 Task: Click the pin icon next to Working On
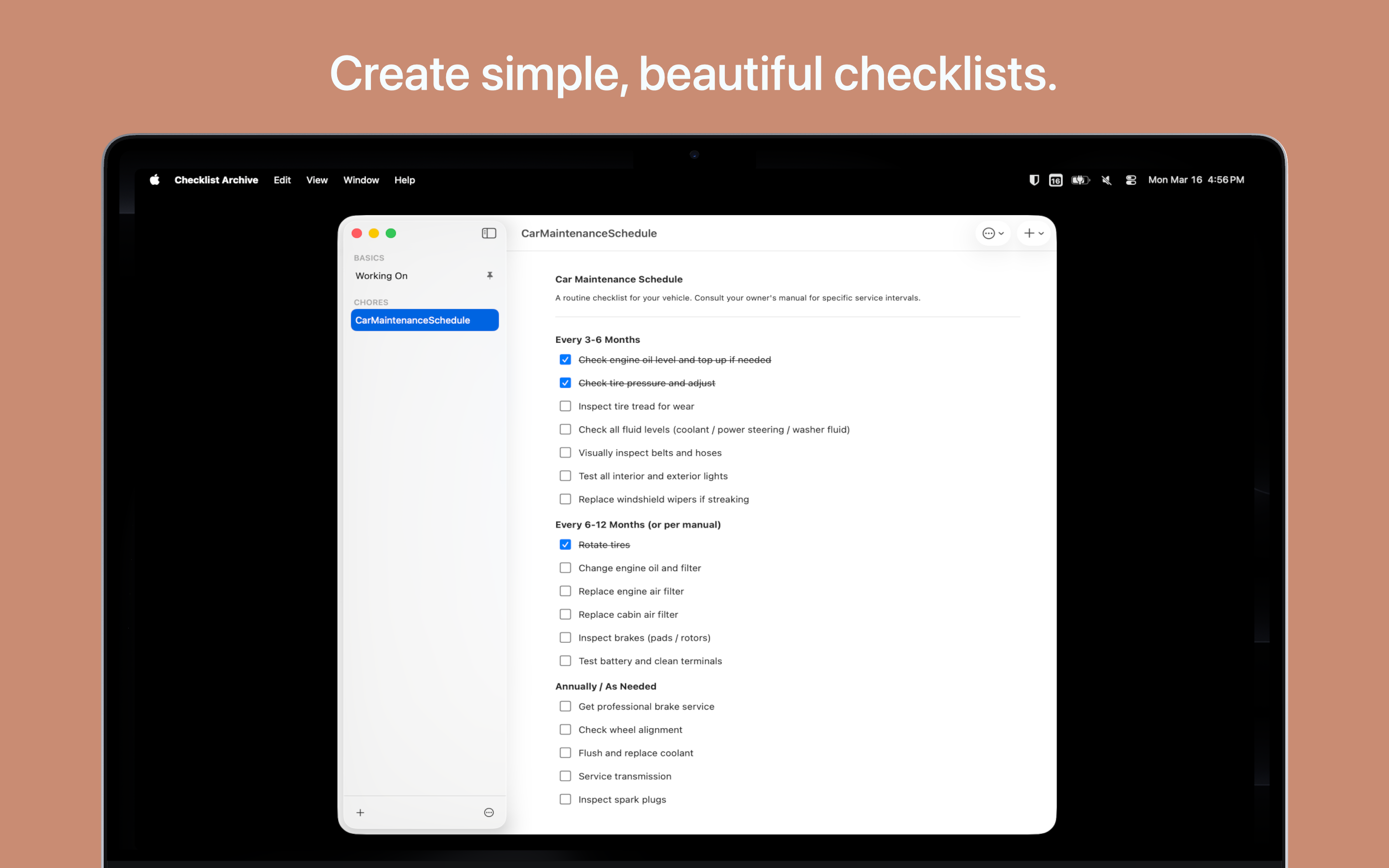click(x=490, y=275)
